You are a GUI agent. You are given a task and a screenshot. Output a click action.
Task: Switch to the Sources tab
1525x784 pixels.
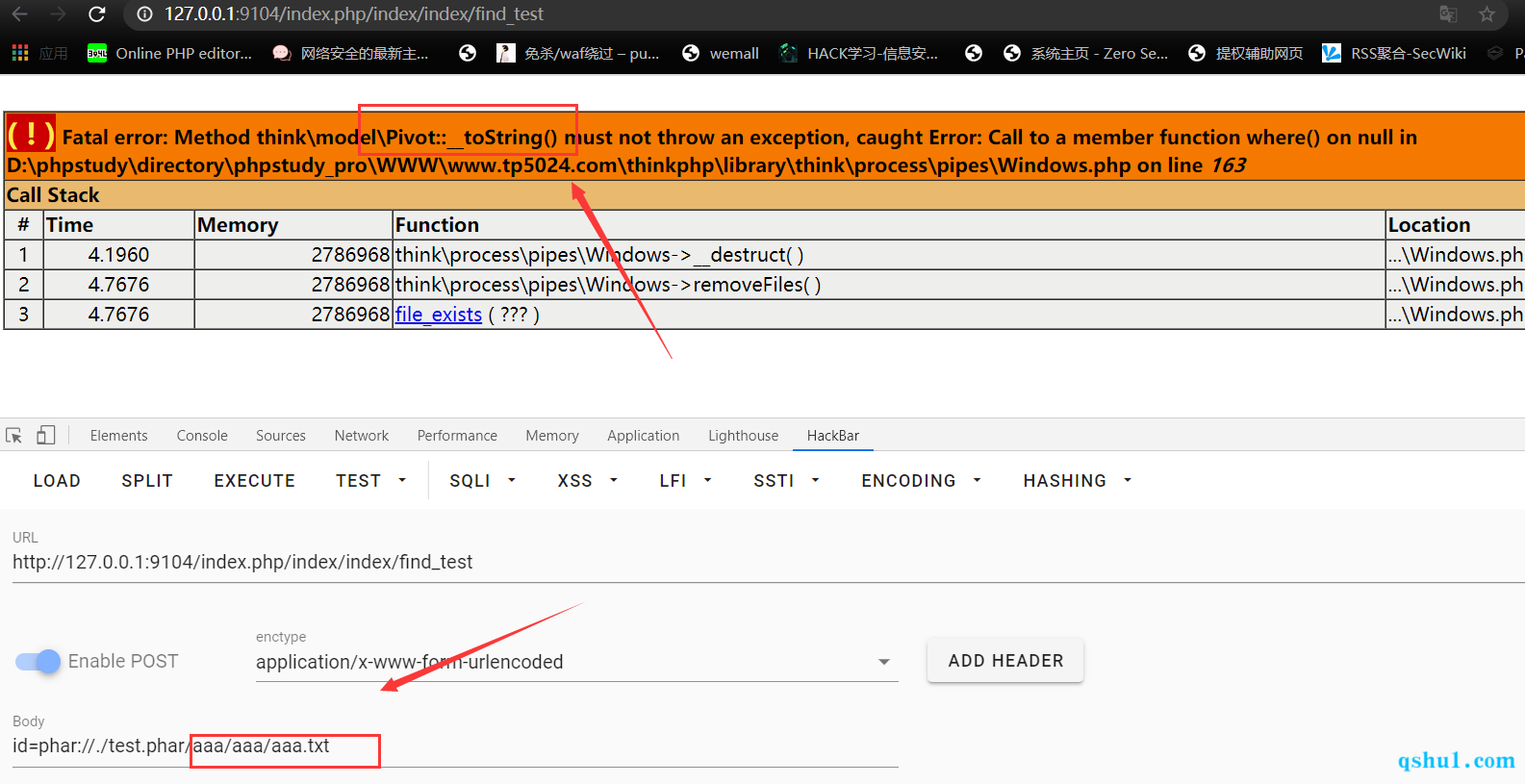pyautogui.click(x=281, y=436)
